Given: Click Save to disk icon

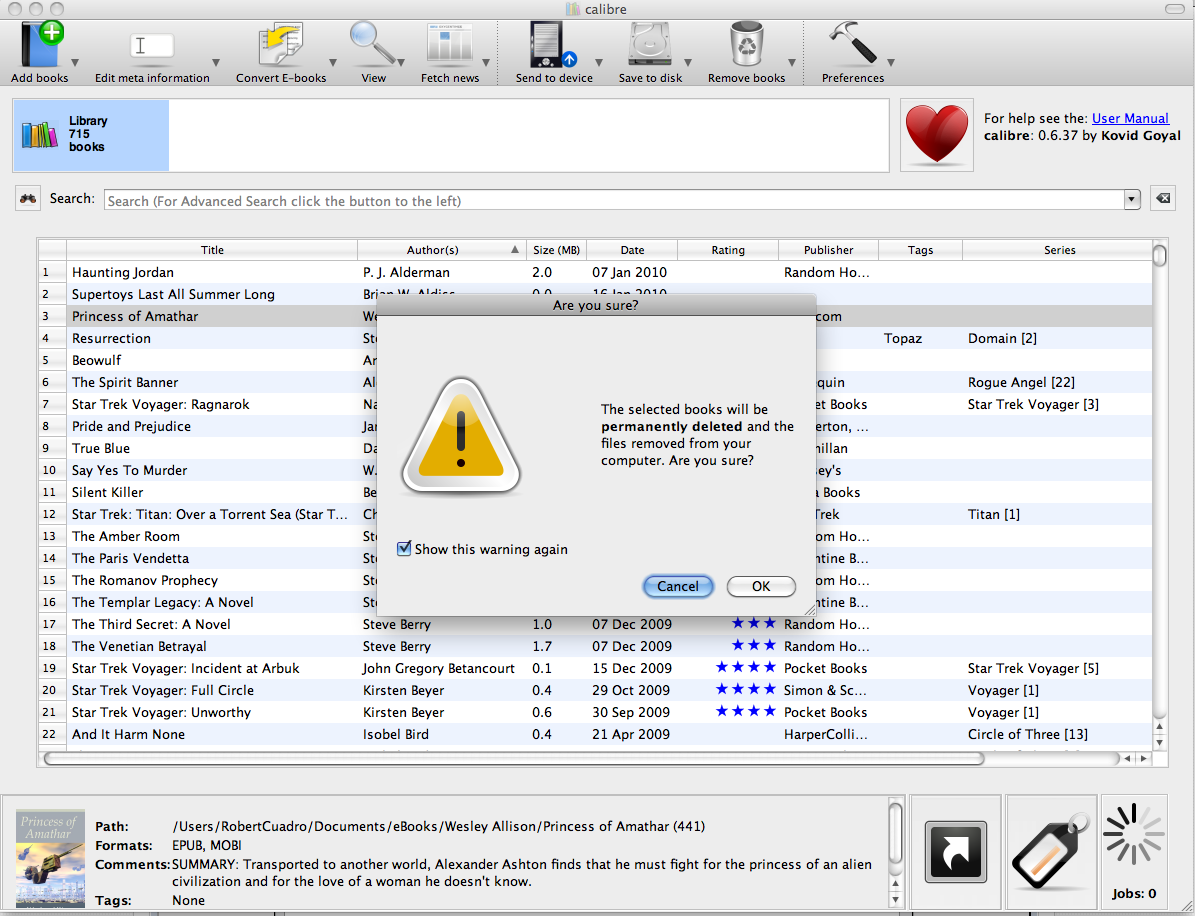Looking at the screenshot, I should [650, 44].
